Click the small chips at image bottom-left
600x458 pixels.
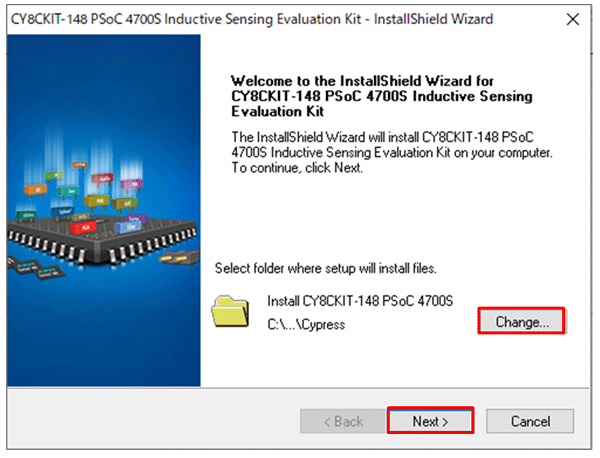[x=35, y=268]
